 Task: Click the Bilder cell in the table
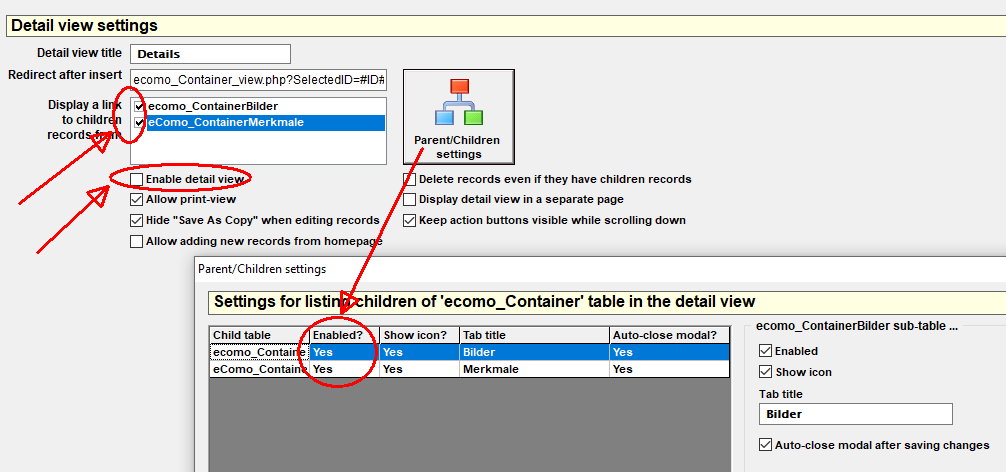pos(534,352)
